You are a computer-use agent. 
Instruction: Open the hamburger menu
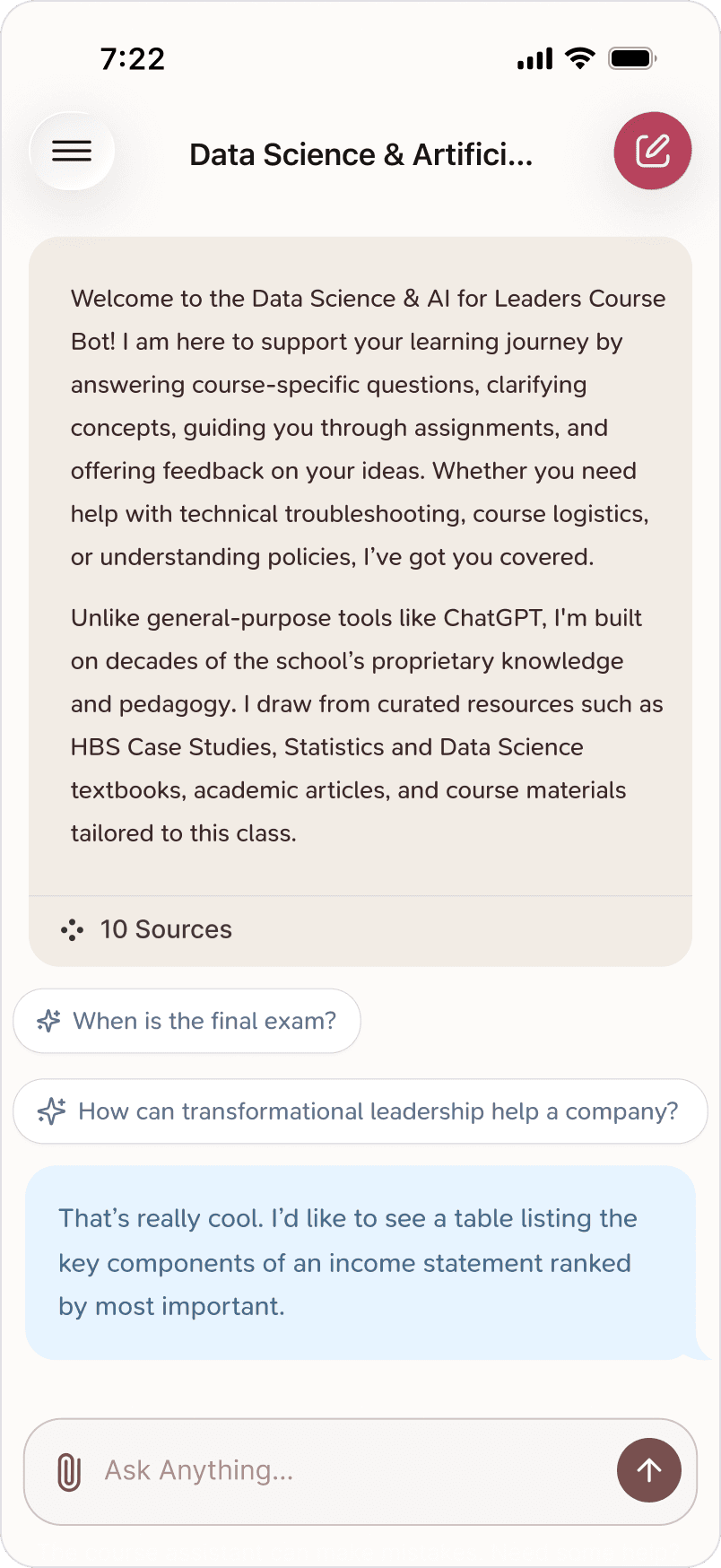(72, 152)
